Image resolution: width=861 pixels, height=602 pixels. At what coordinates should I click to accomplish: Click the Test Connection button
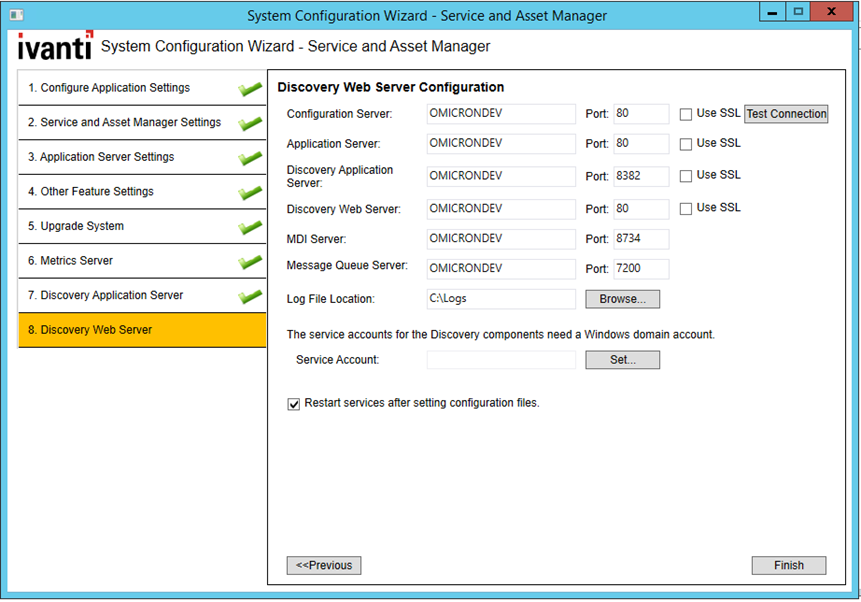pyautogui.click(x=786, y=114)
